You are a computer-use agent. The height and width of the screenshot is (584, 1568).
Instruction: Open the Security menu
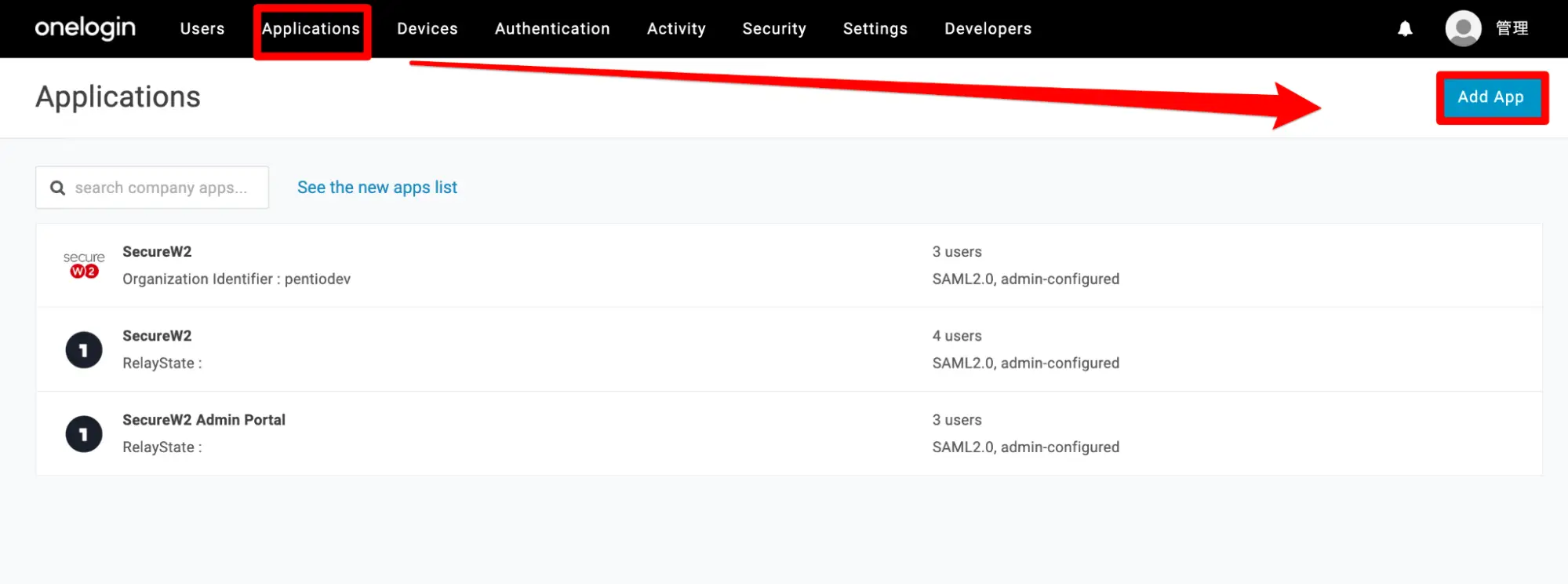click(x=774, y=29)
